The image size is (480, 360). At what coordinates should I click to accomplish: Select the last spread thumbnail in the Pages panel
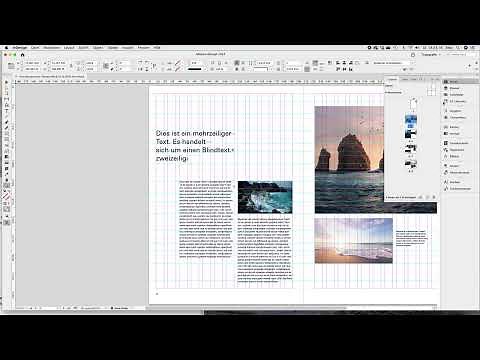411,163
